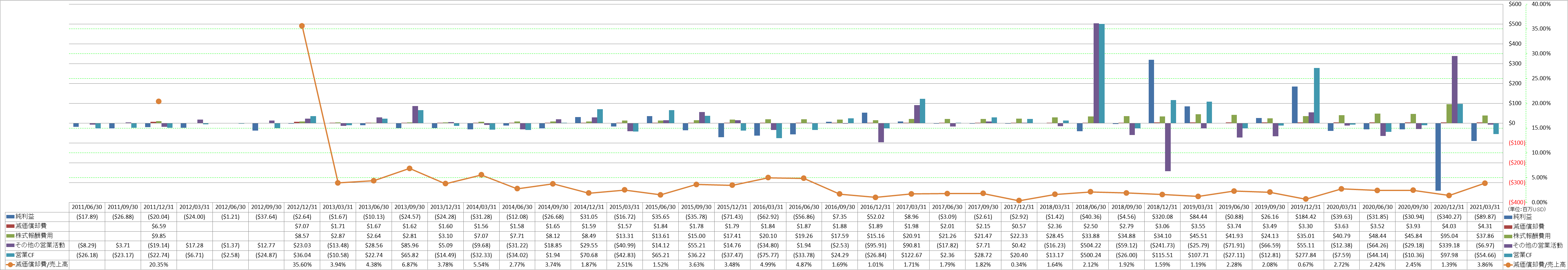1568x270 pixels.
Task: Click the $122.67 cell
Action: point(911,256)
